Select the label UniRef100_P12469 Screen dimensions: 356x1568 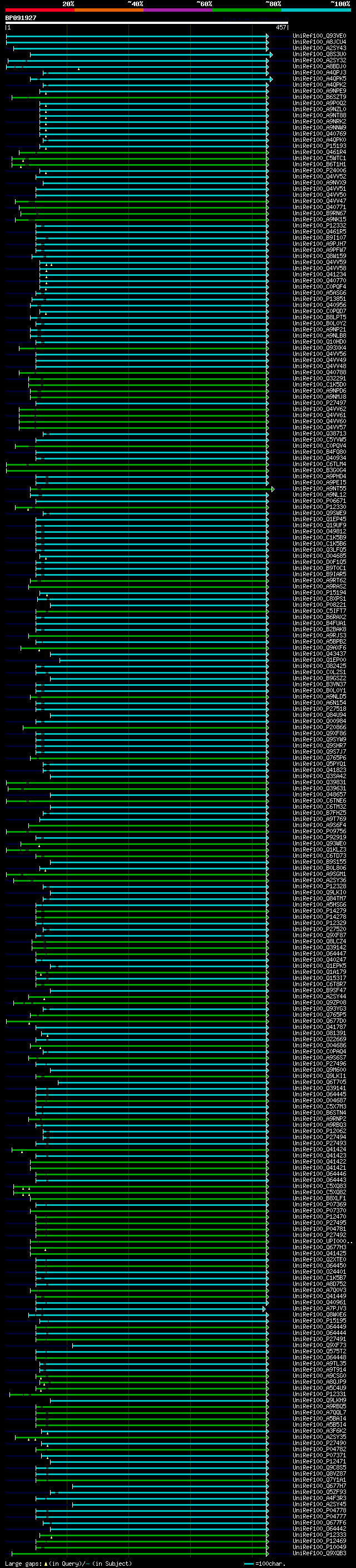pos(319,1541)
